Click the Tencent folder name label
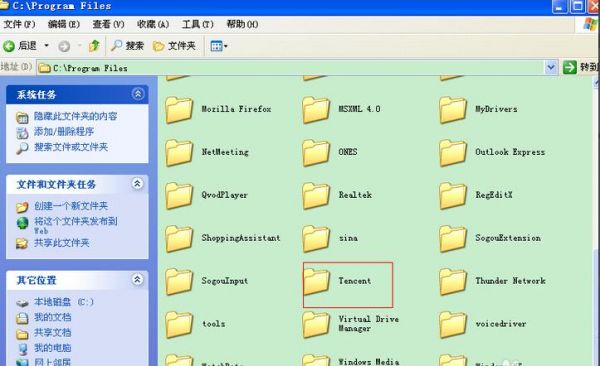Image resolution: width=600 pixels, height=366 pixels. tap(355, 281)
